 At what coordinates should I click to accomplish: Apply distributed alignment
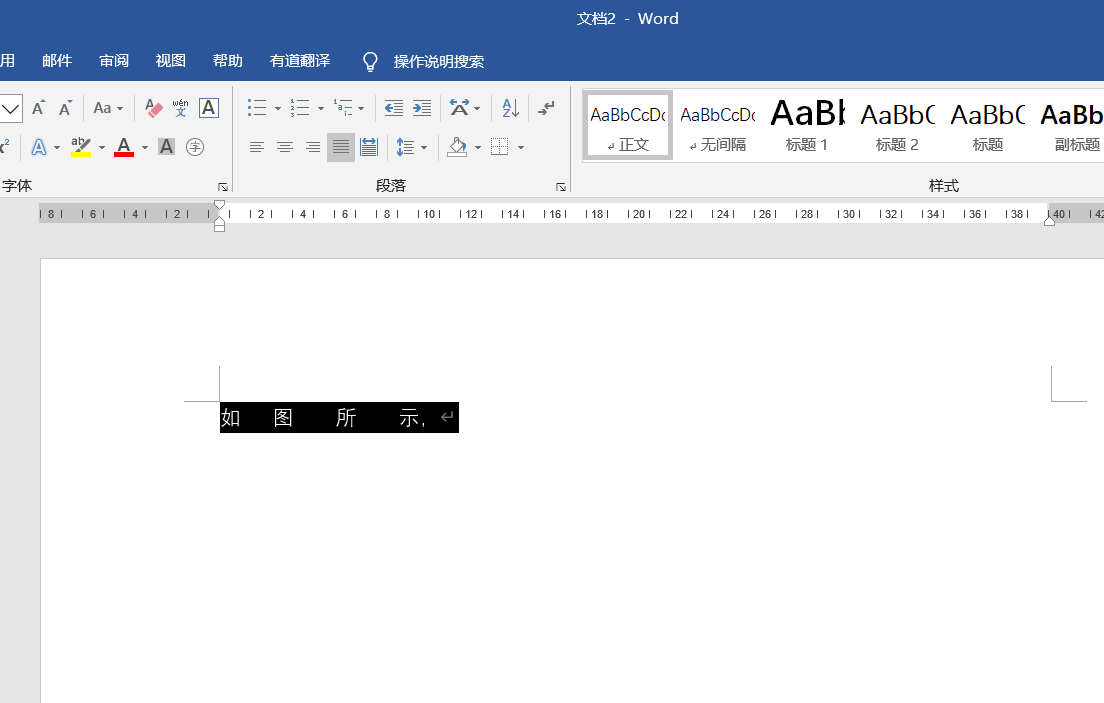(369, 147)
